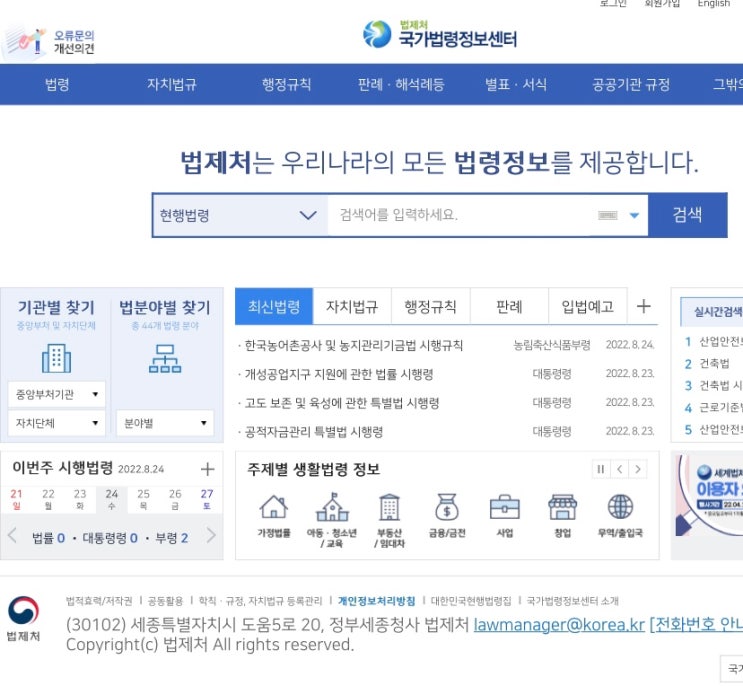Viewport: 743px width, 686px height.
Task: Show previous week in 시행법령 counts
Action: tap(12, 536)
